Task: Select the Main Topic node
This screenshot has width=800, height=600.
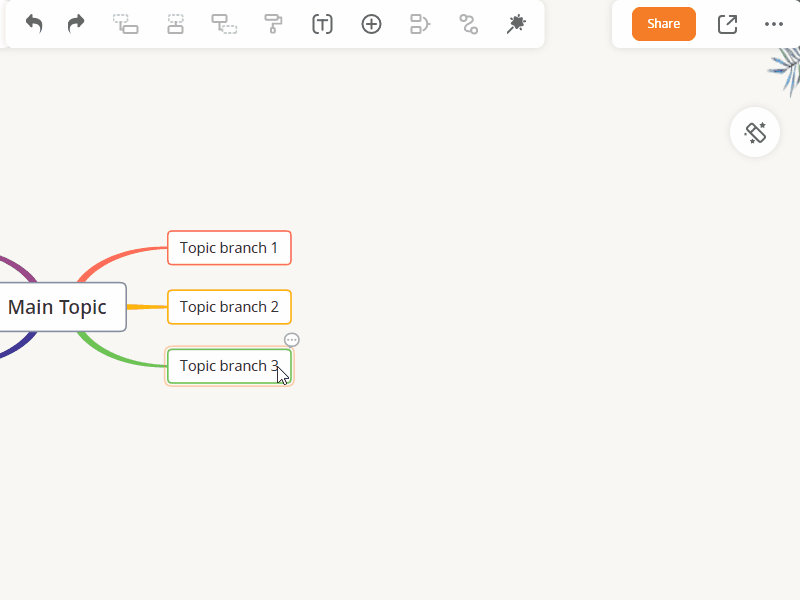Action: click(x=58, y=307)
